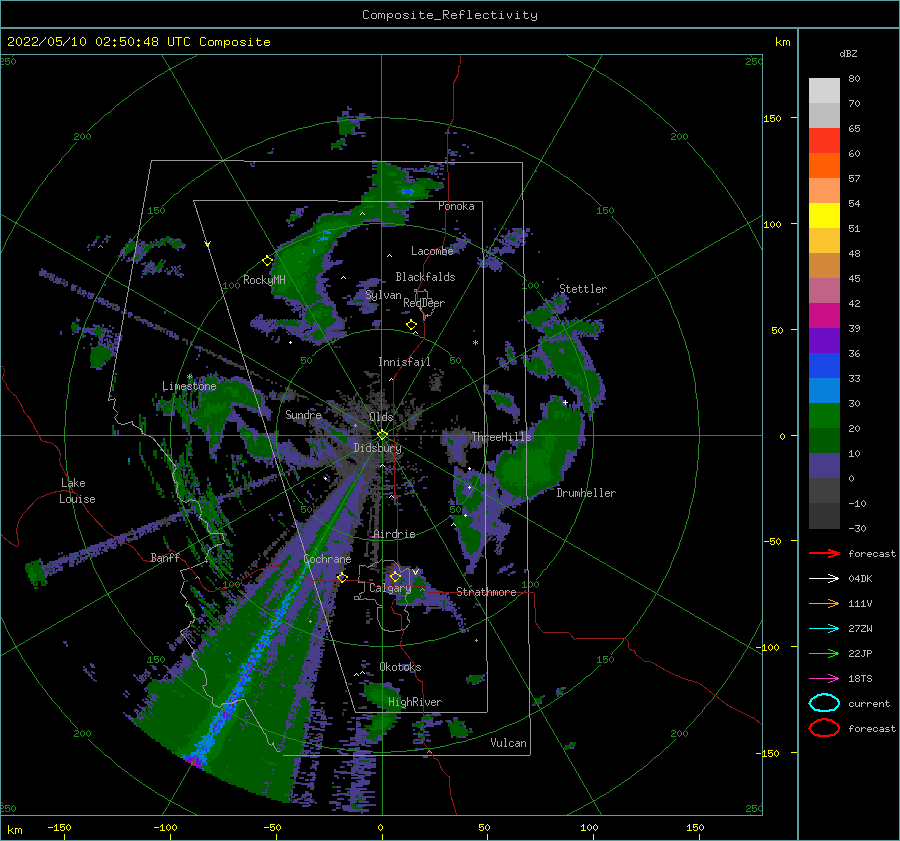Click the Vulcan town label
Screen dimensions: 900x841
click(509, 742)
